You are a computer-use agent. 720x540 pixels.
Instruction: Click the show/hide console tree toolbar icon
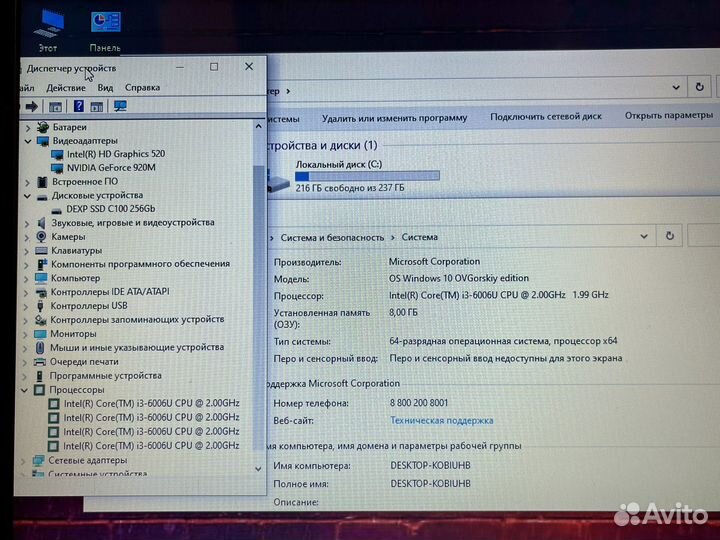[x=55, y=107]
